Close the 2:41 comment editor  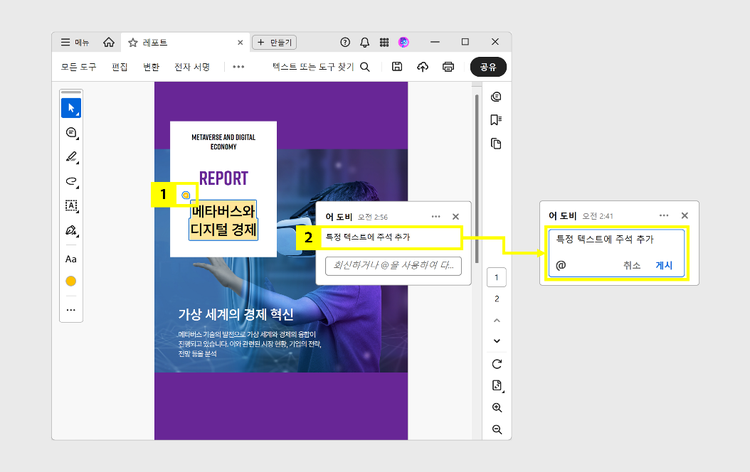point(684,216)
